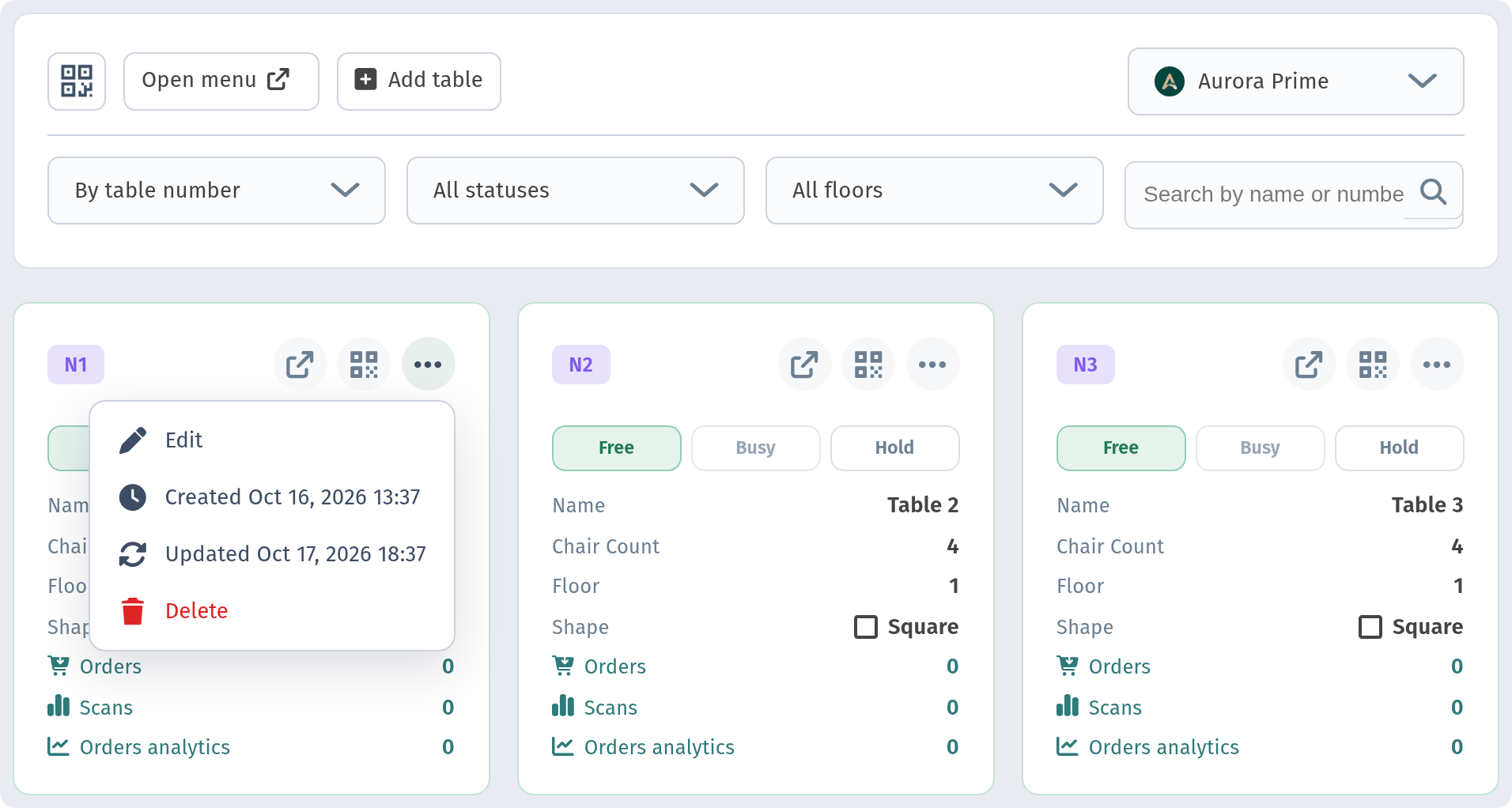Open table N3 external link icon
This screenshot has width=1512, height=808.
pyautogui.click(x=1310, y=364)
